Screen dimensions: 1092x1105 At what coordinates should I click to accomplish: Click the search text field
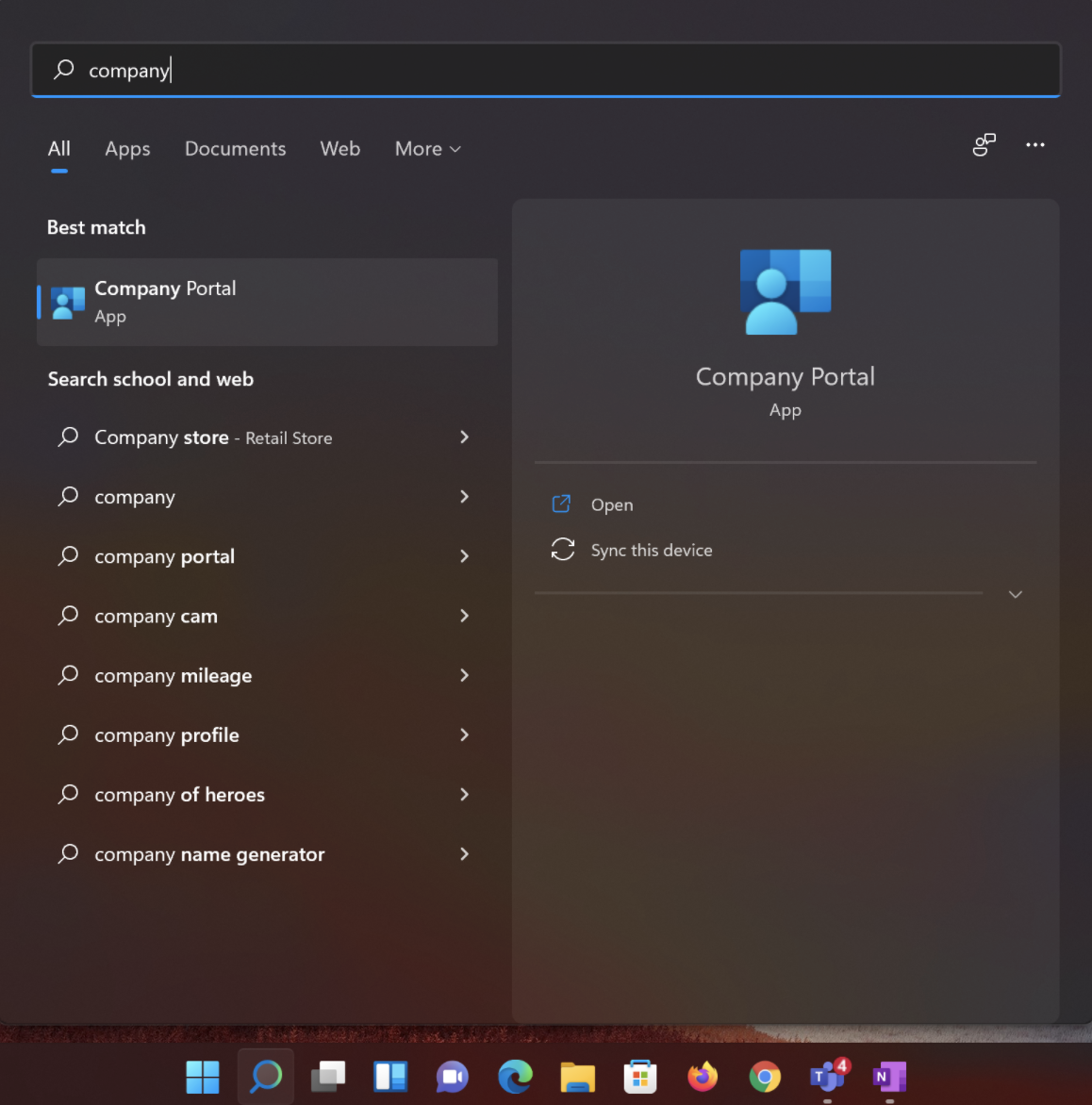[x=566, y=70]
